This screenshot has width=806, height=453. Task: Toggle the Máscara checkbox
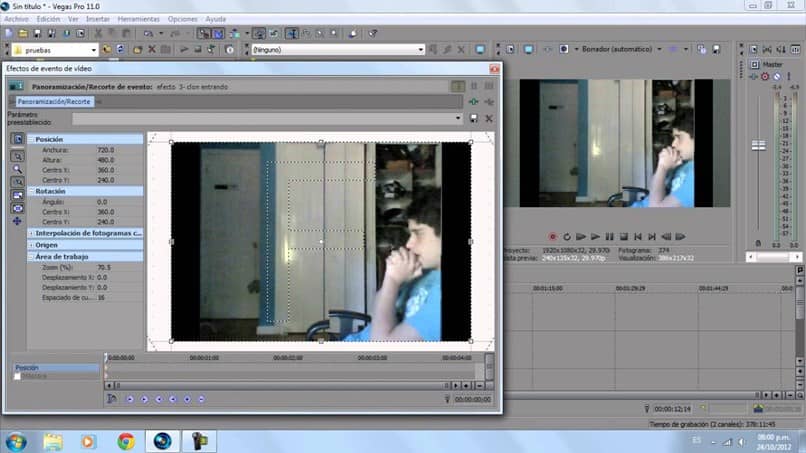[17, 376]
